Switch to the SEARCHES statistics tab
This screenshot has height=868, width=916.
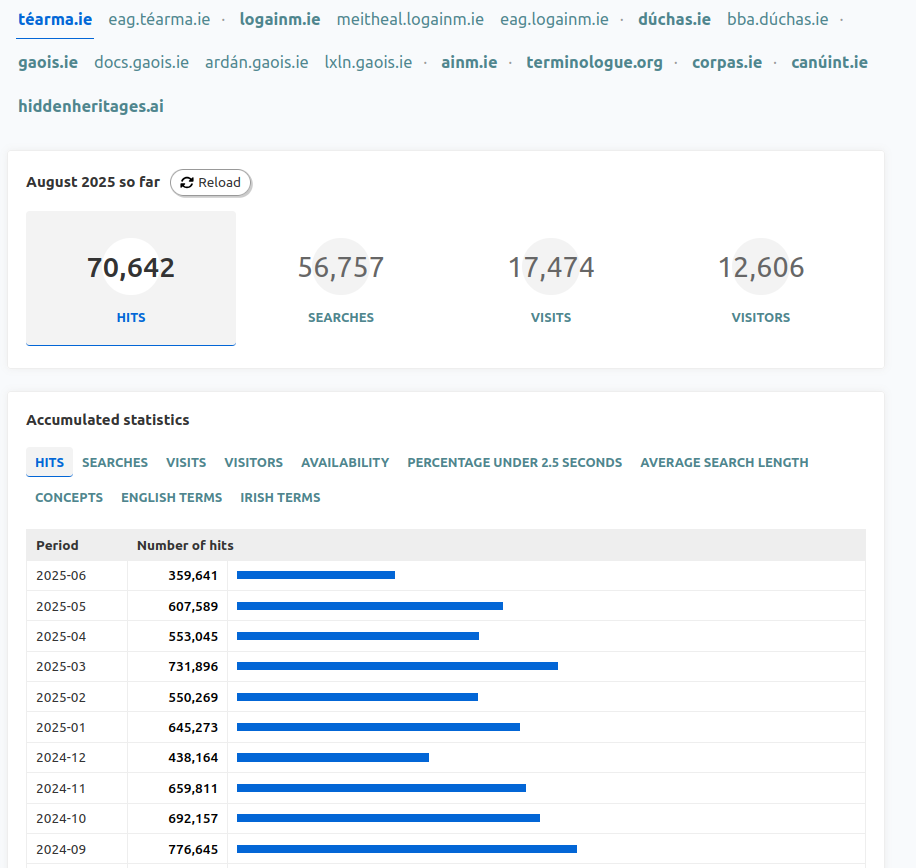(x=114, y=462)
